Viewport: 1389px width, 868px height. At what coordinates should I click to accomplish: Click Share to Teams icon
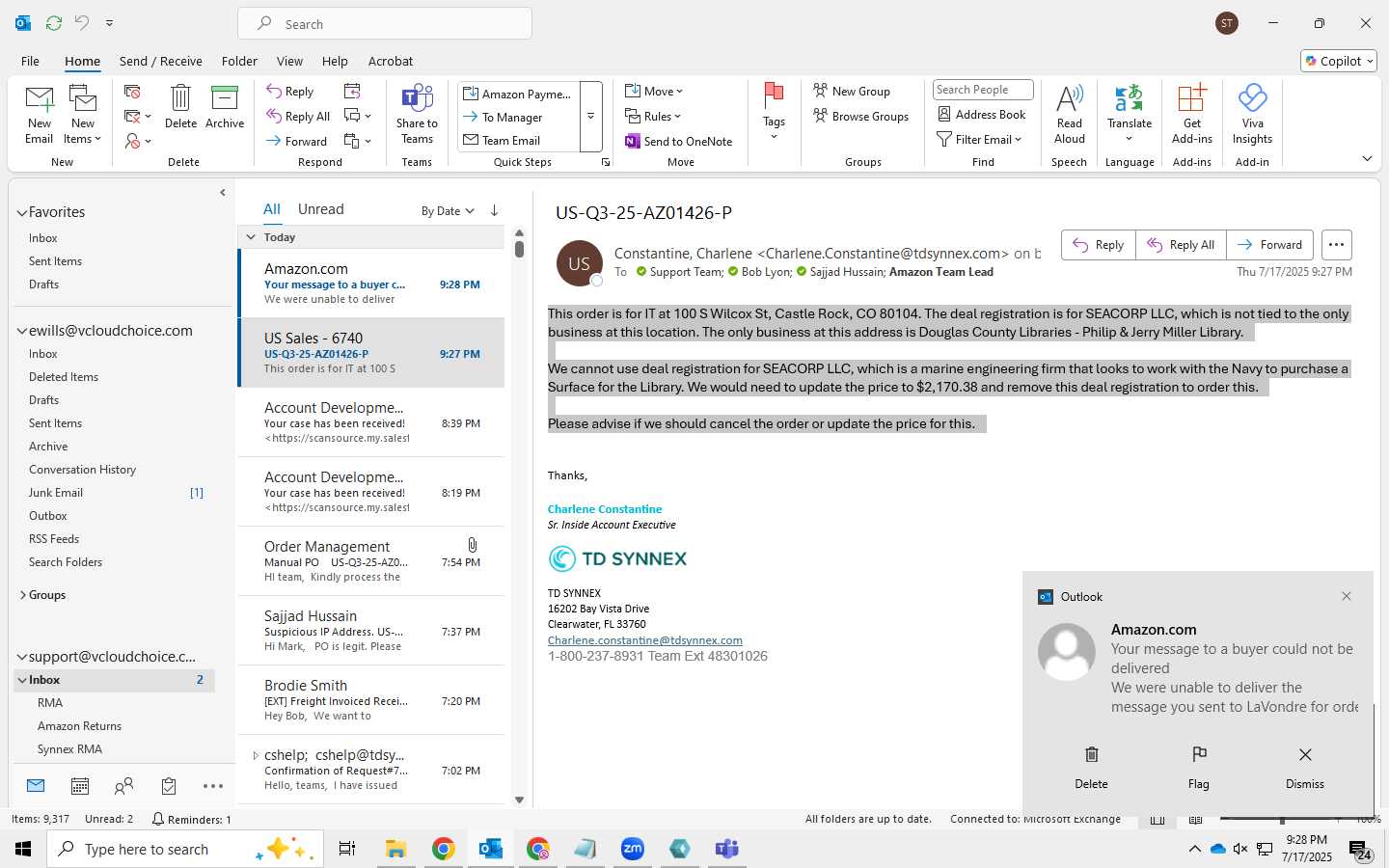[417, 97]
